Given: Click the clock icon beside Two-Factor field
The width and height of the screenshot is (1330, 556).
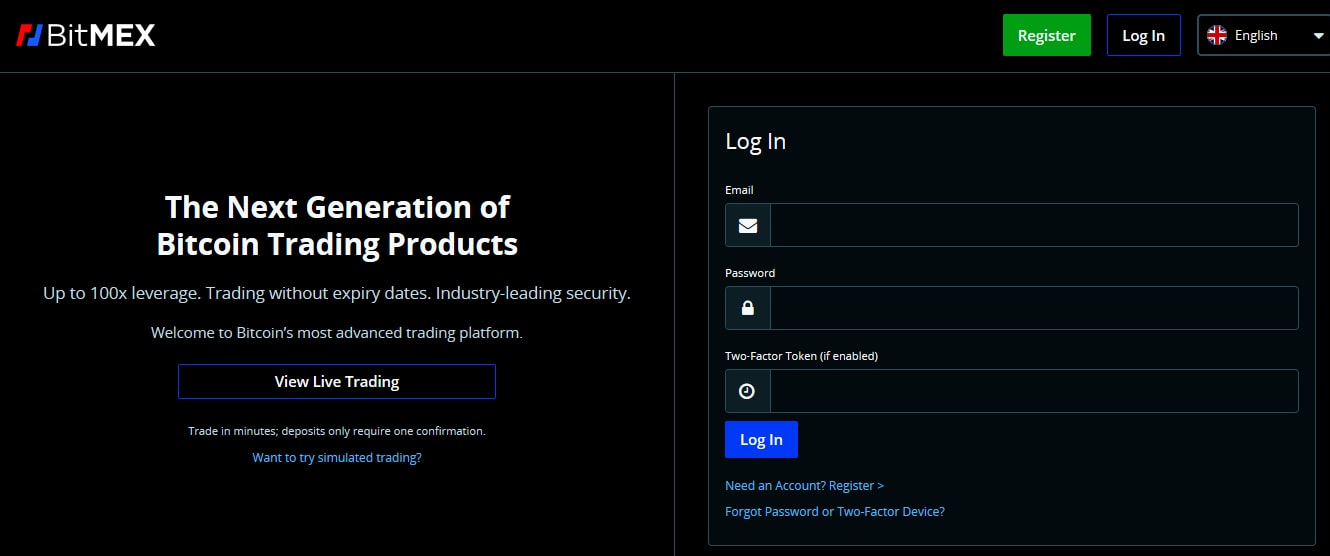Looking at the screenshot, I should pyautogui.click(x=747, y=391).
